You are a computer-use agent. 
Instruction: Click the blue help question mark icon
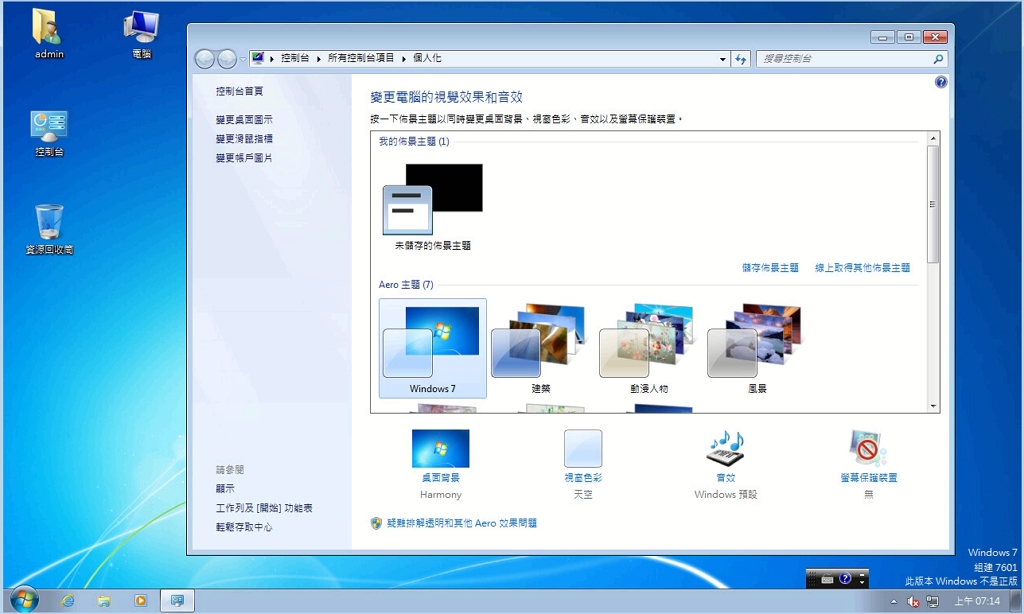(x=940, y=82)
